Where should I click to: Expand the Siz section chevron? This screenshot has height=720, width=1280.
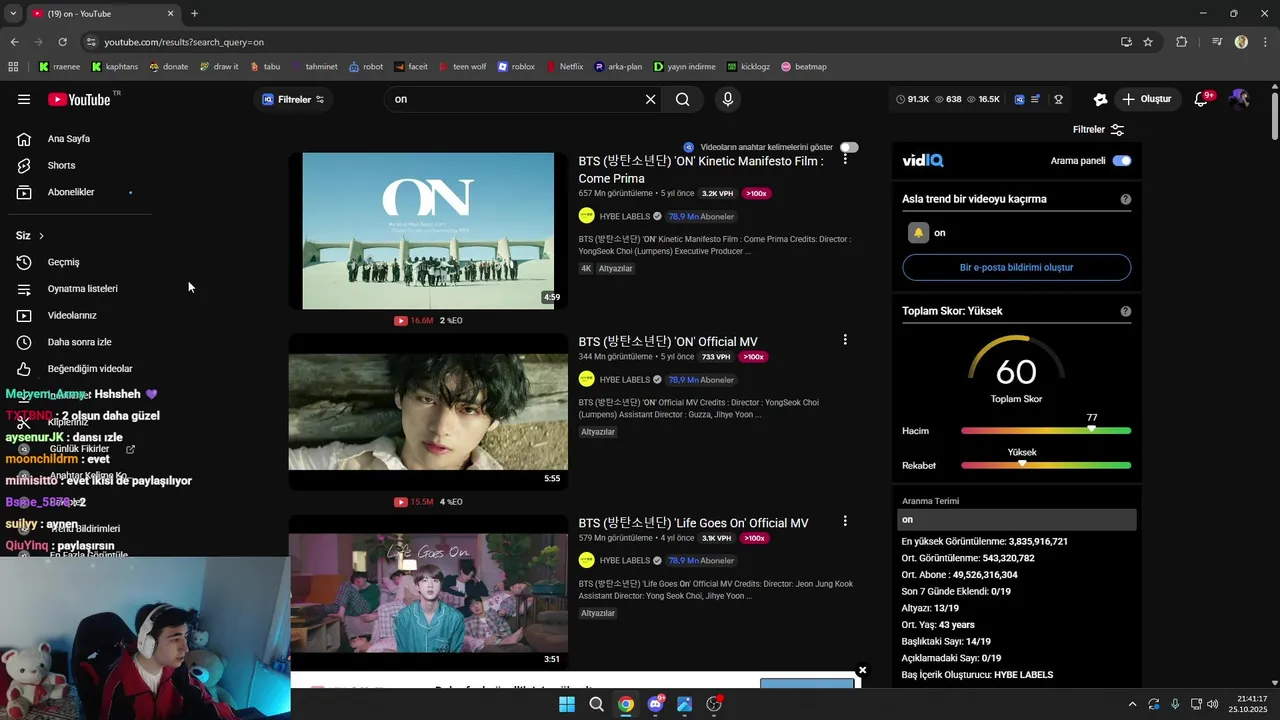[x=41, y=236]
